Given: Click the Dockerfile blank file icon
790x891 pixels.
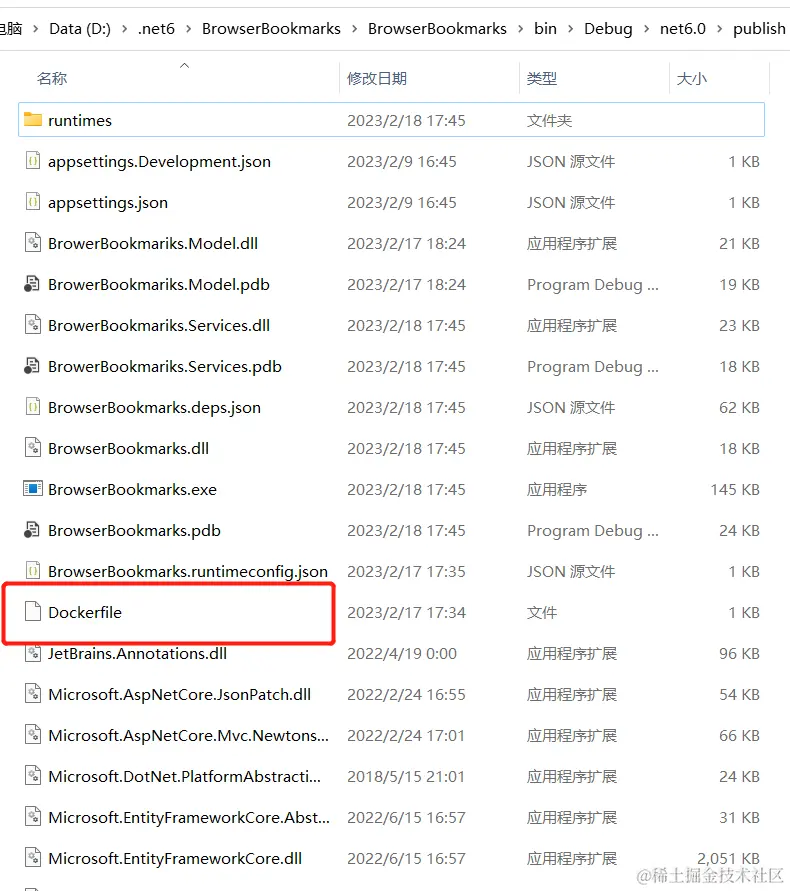Looking at the screenshot, I should tap(33, 612).
